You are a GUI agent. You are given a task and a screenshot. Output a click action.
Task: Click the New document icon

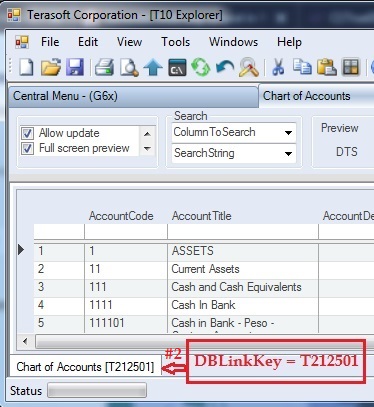[26, 67]
